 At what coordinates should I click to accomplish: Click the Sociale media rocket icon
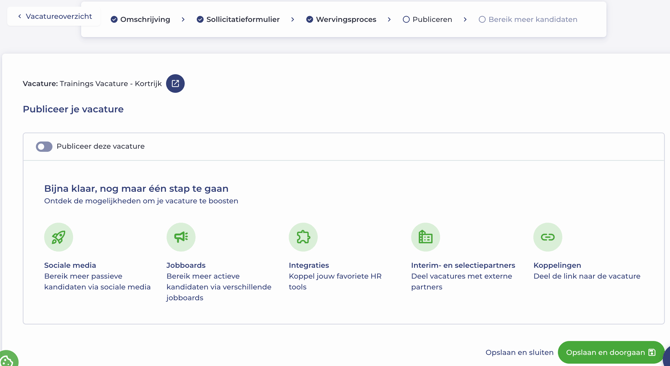coord(59,237)
